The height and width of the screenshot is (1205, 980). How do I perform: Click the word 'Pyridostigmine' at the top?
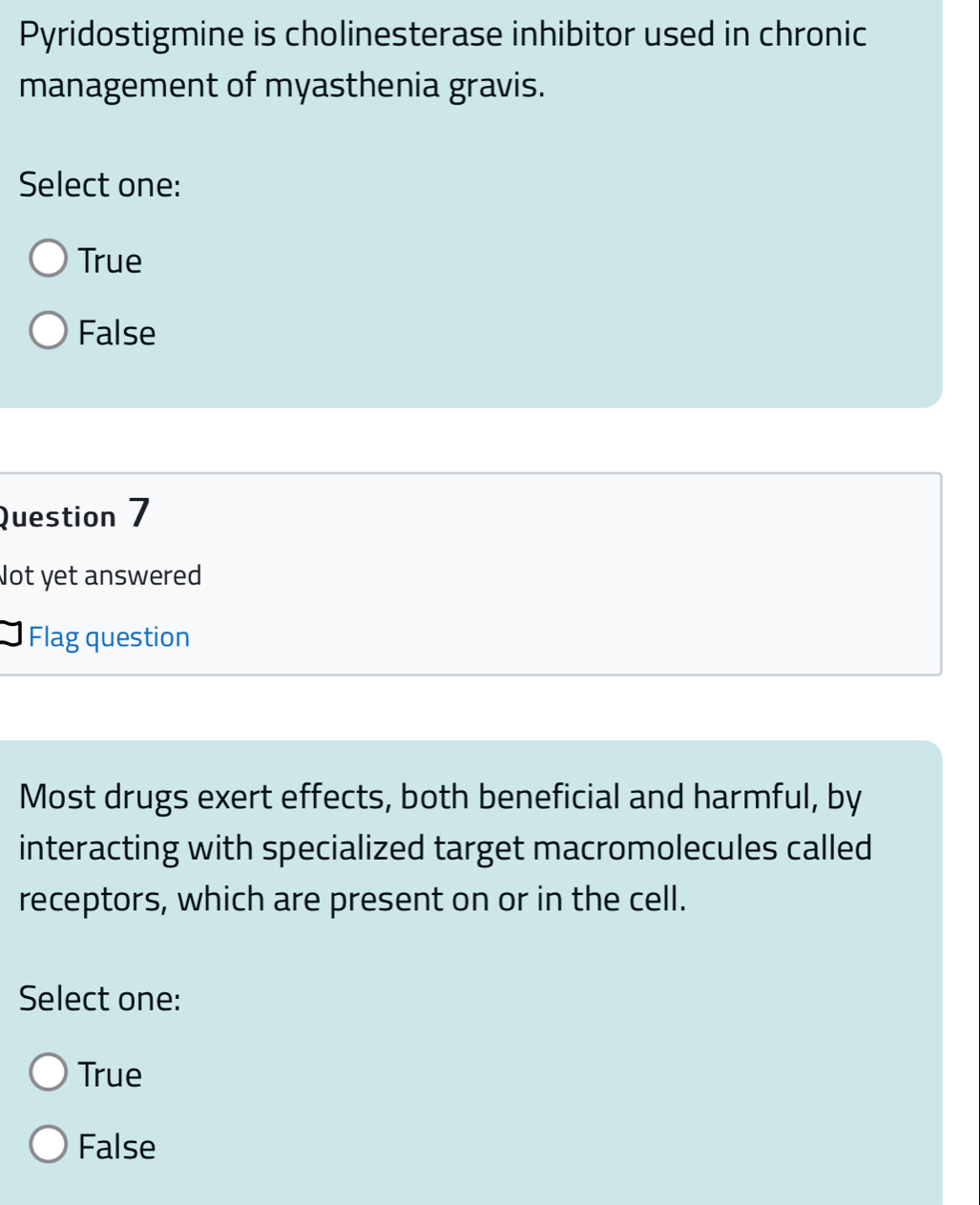click(x=130, y=34)
